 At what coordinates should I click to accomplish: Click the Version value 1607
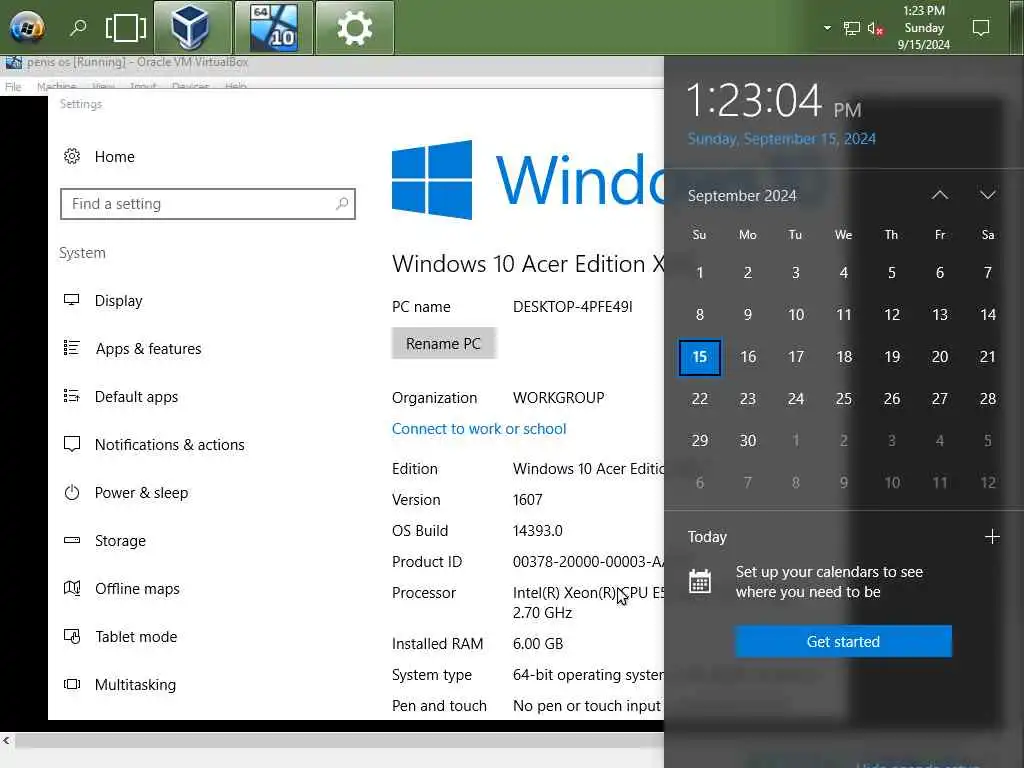click(x=528, y=500)
